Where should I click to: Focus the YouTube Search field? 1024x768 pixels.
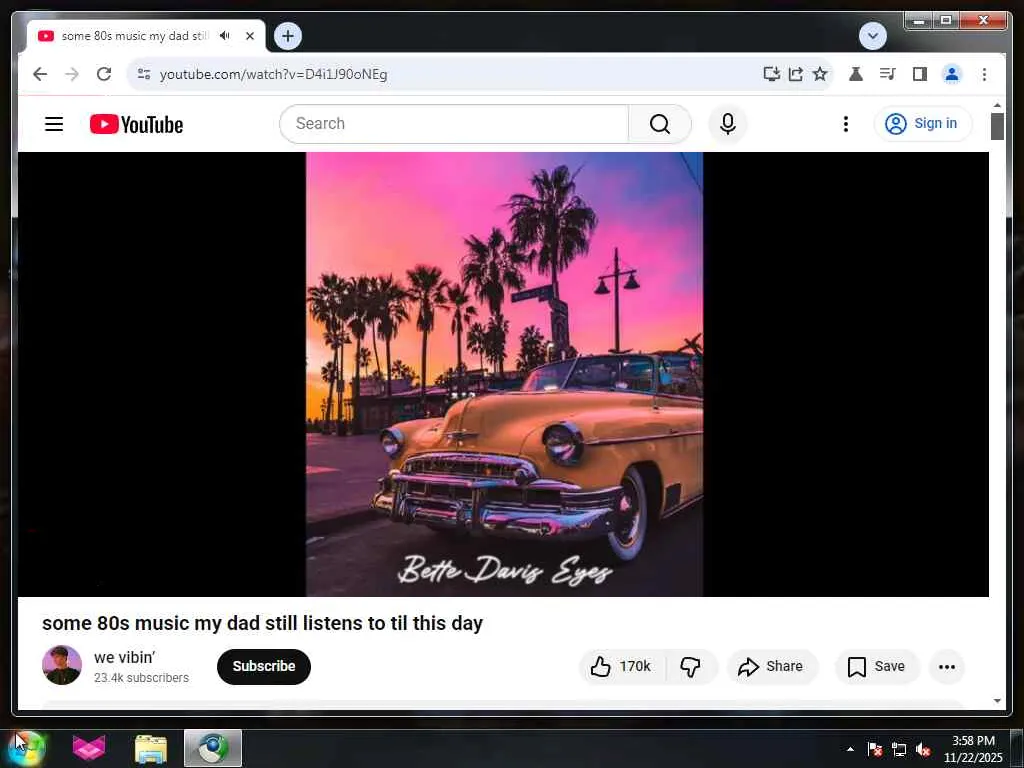coord(455,124)
